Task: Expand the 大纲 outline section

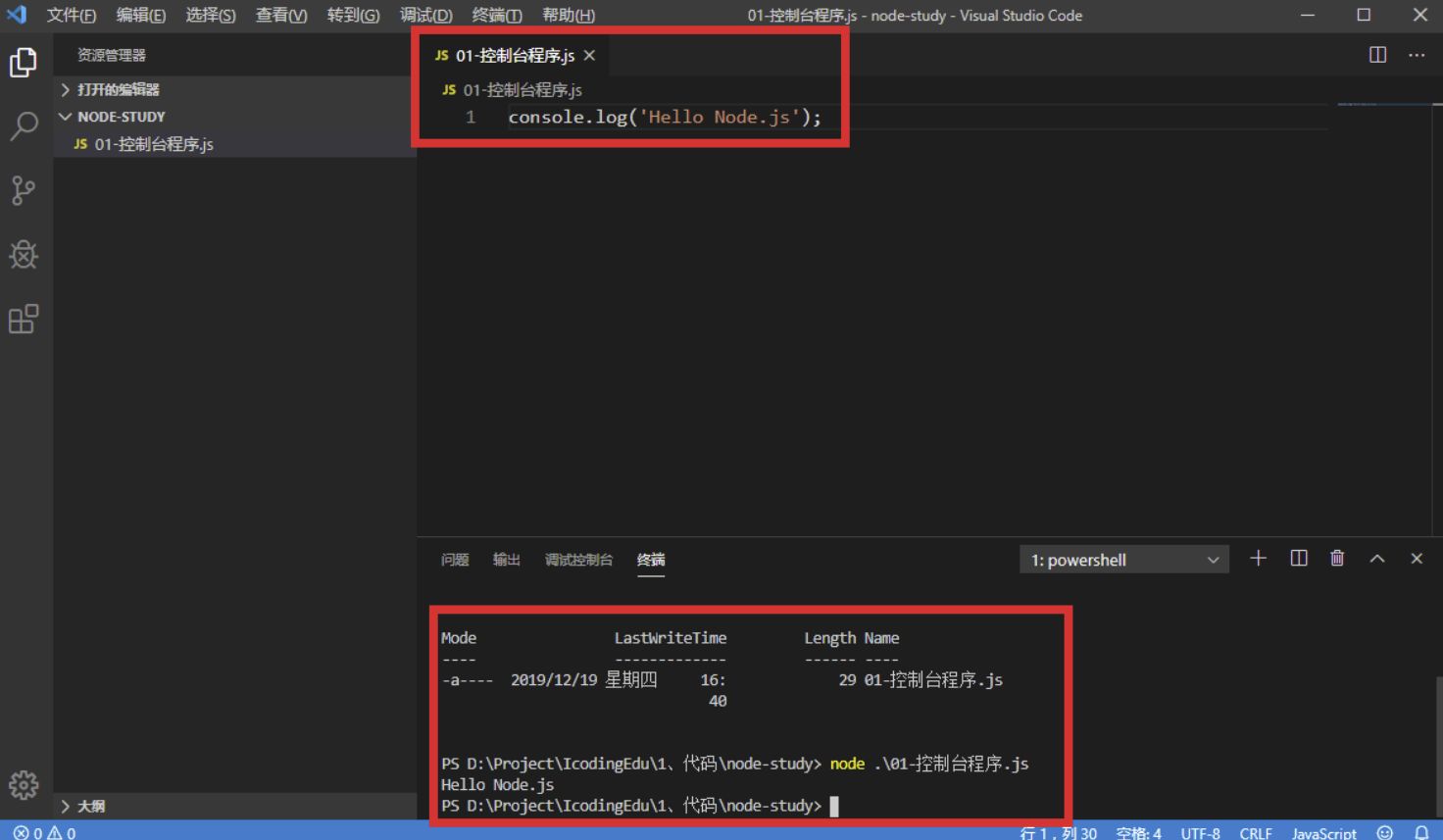Action: (235, 806)
